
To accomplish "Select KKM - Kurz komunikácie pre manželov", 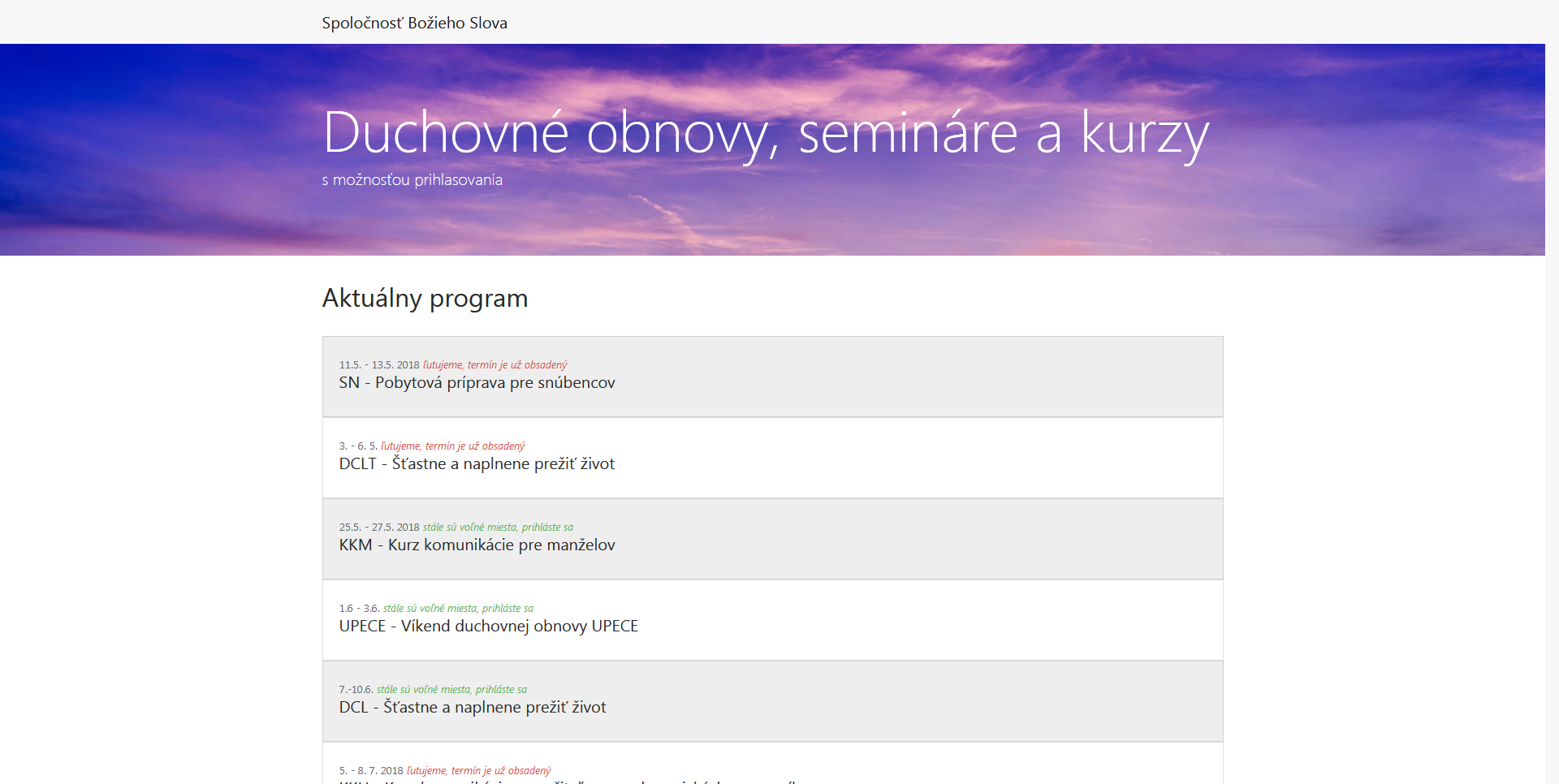I will (477, 545).
